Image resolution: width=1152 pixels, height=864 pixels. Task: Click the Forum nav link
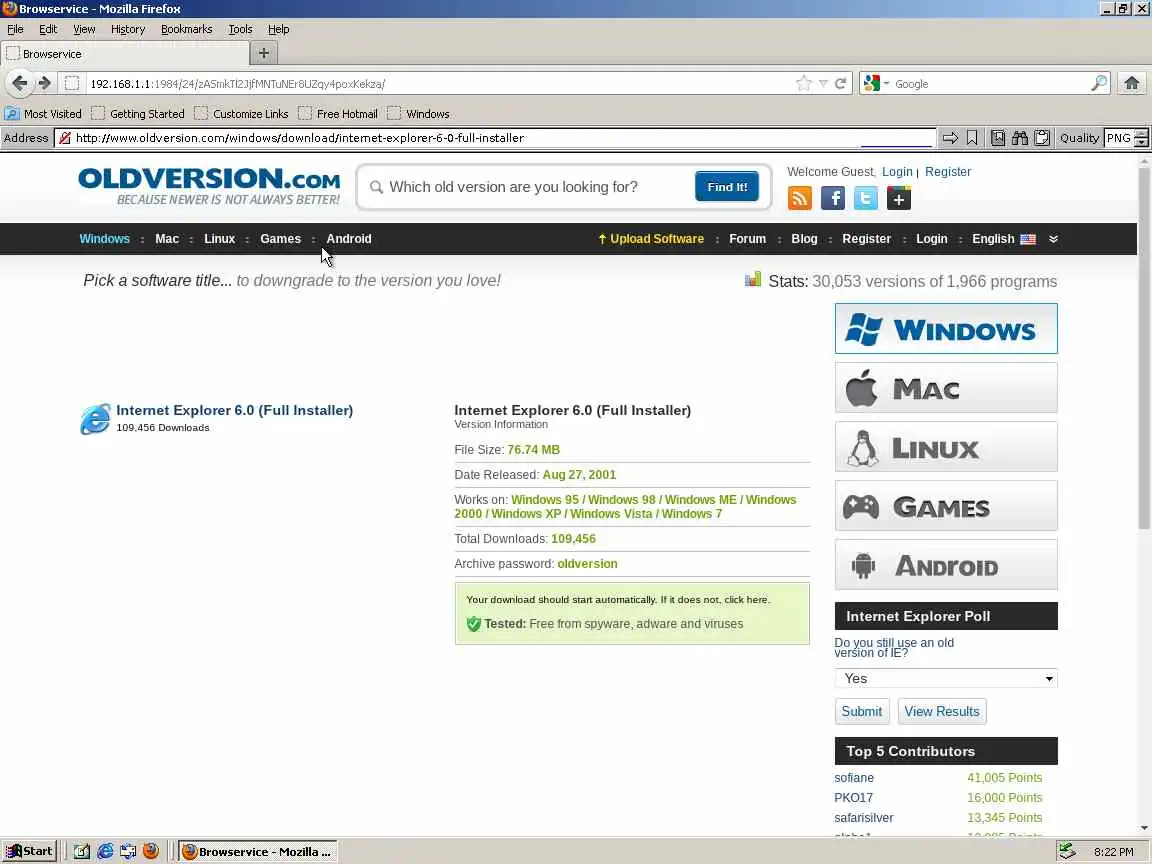point(747,239)
